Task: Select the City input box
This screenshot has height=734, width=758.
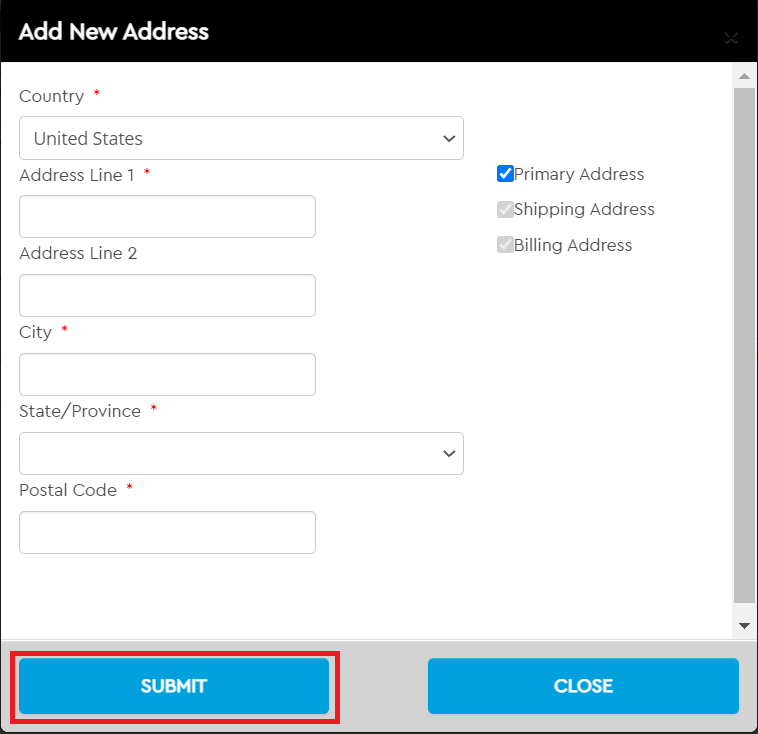Action: [x=167, y=374]
